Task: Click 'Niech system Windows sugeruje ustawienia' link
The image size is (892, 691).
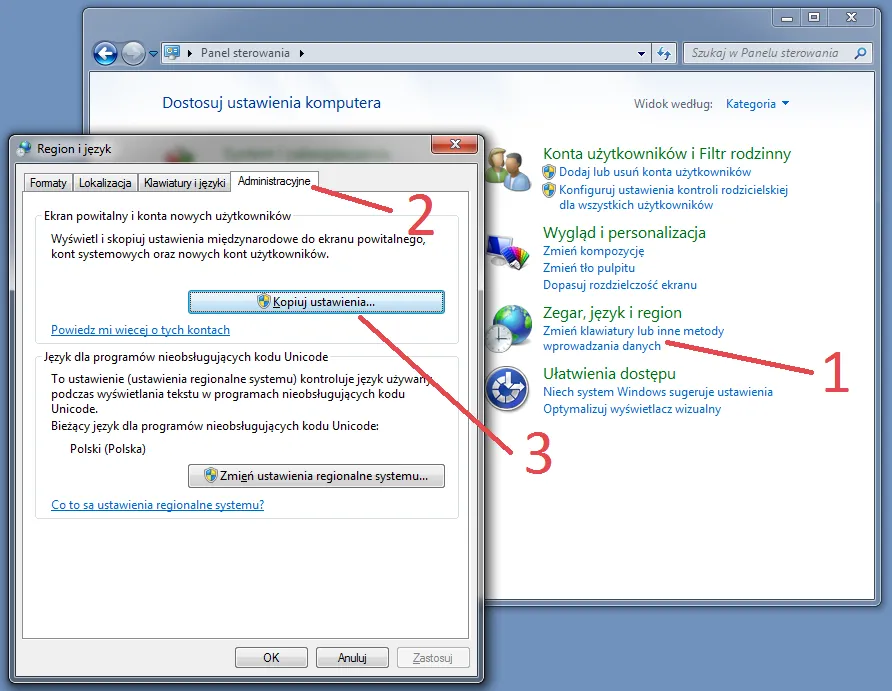Action: (x=658, y=392)
